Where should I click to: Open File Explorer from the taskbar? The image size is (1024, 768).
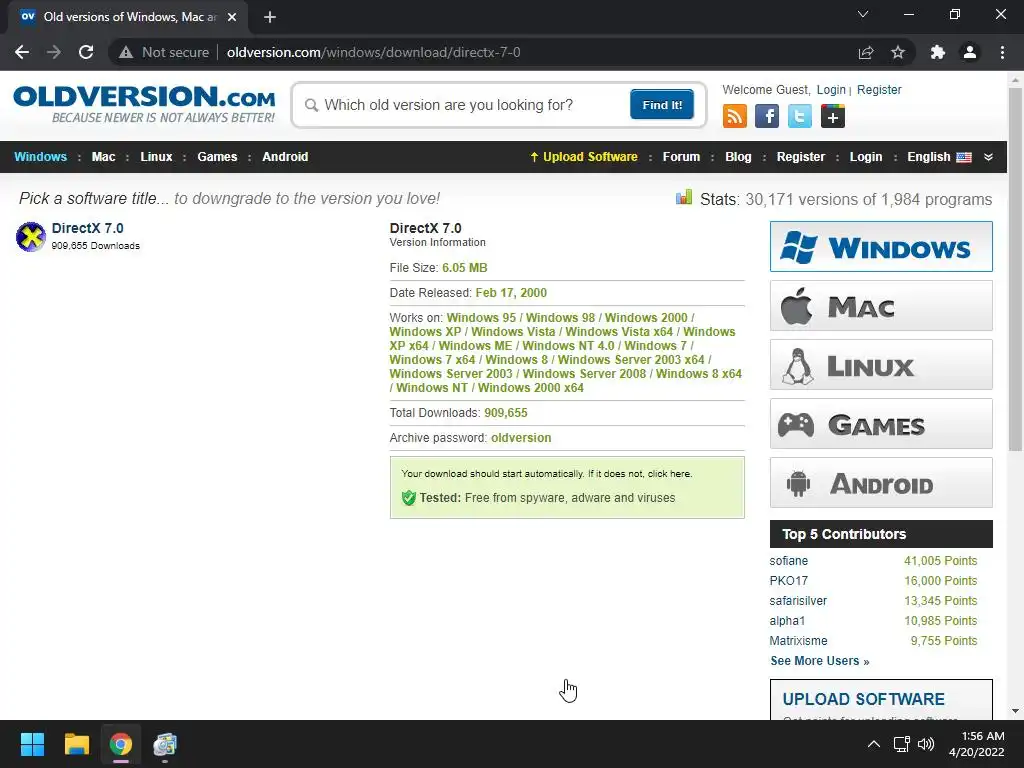76,744
